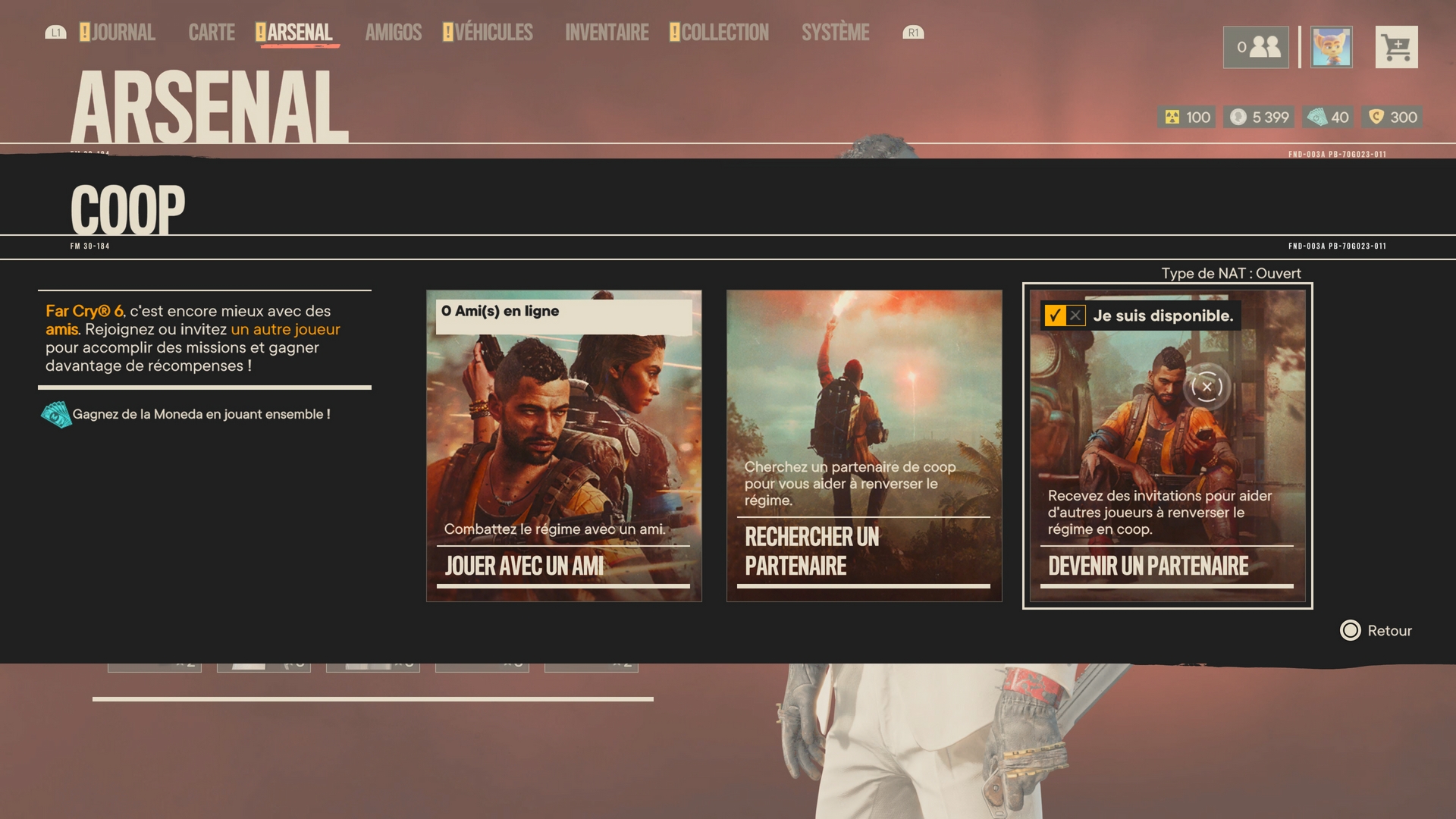Click the depleted uranium 100 counter
Image resolution: width=1456 pixels, height=819 pixels.
click(1187, 117)
